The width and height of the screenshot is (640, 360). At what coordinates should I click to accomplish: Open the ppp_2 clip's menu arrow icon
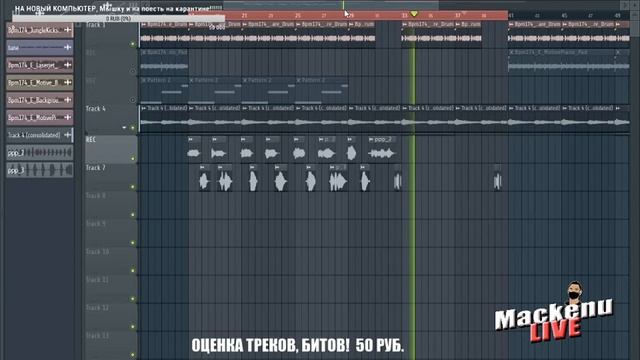(x=371, y=140)
